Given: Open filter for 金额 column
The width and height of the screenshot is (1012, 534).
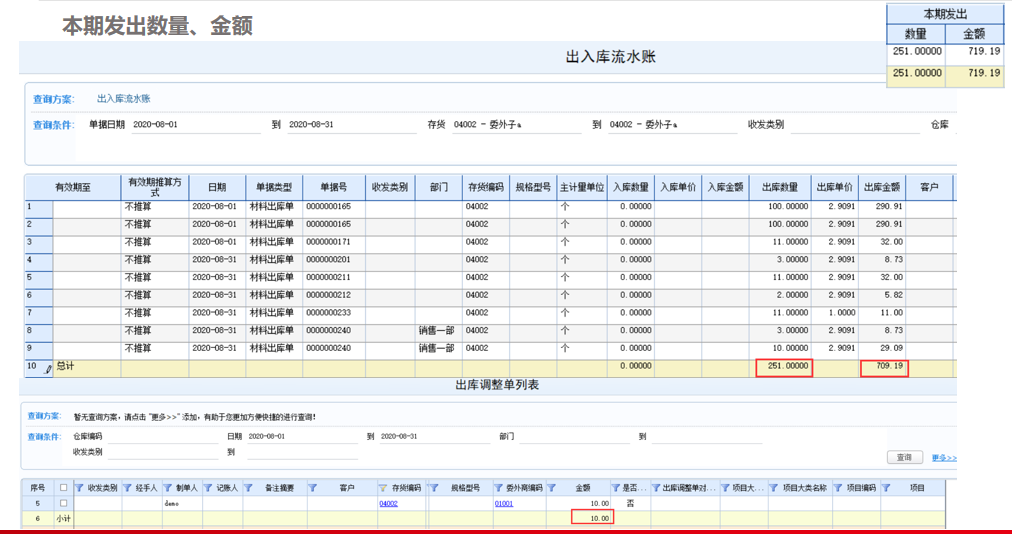Looking at the screenshot, I should click(x=552, y=488).
